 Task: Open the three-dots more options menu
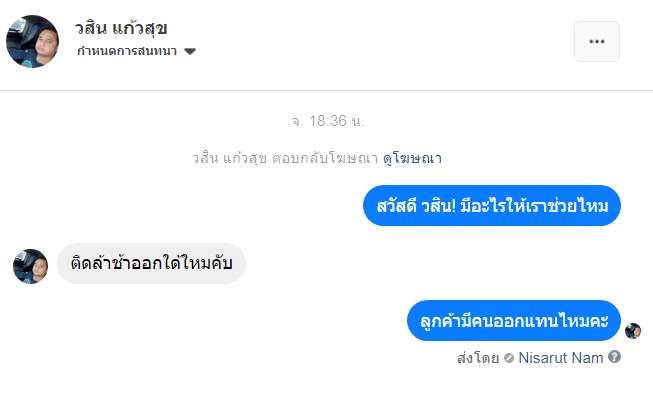596,41
